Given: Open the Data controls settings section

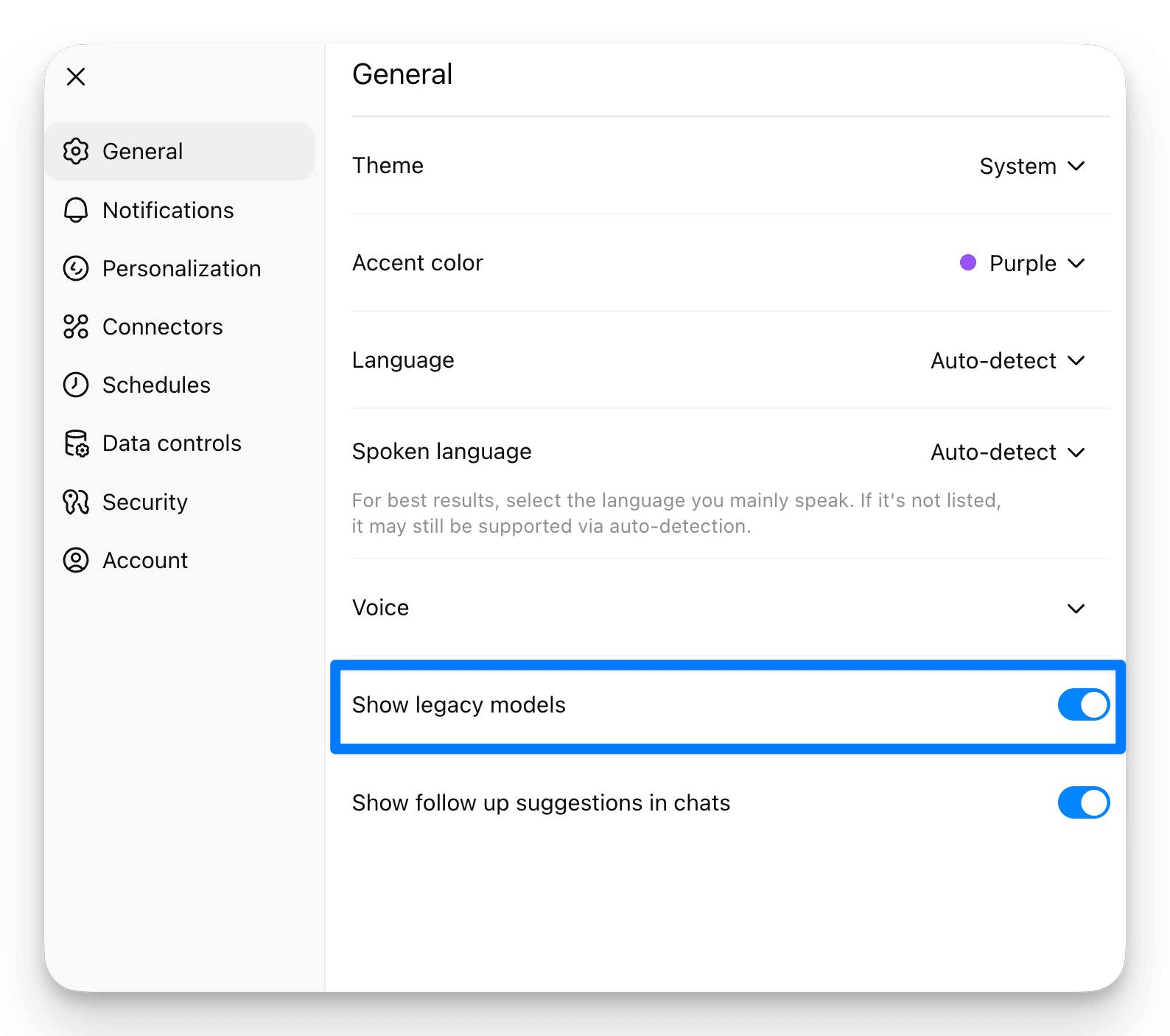Looking at the screenshot, I should pyautogui.click(x=172, y=444).
